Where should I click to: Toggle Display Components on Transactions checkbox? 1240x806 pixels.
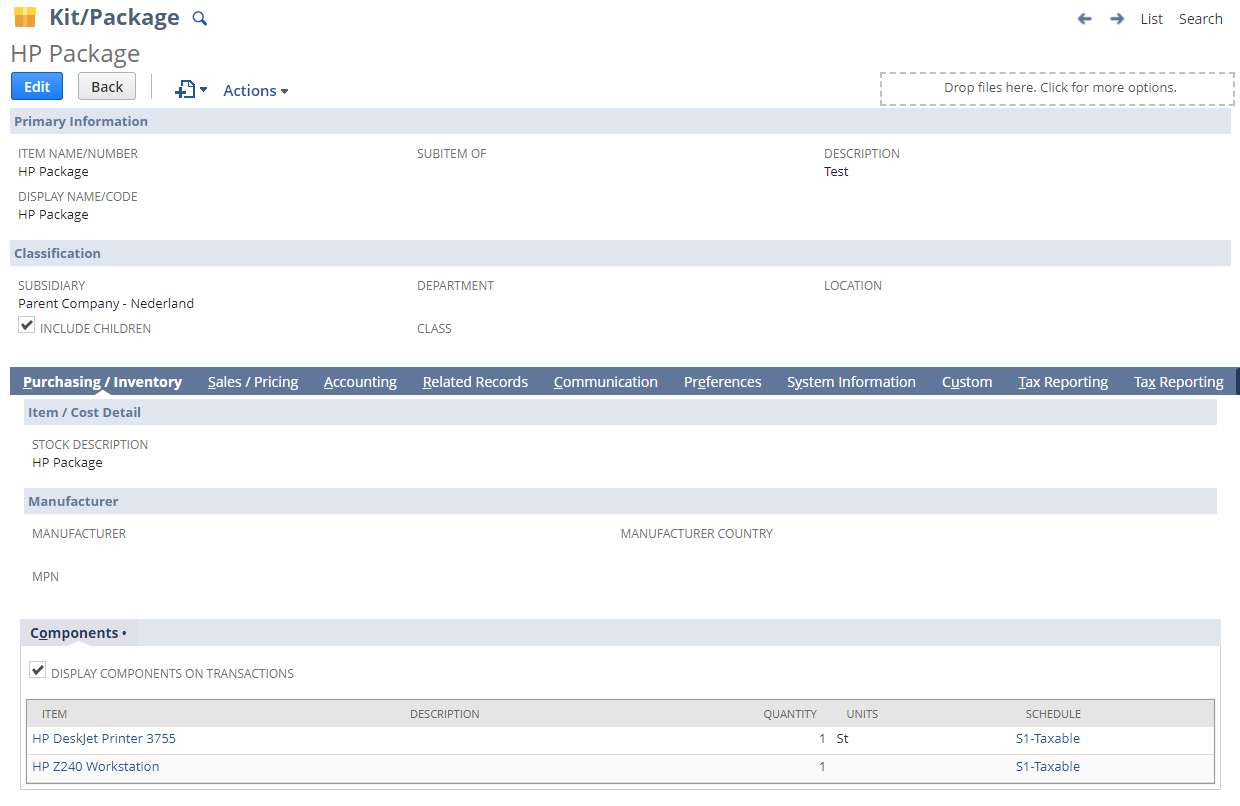(x=38, y=670)
